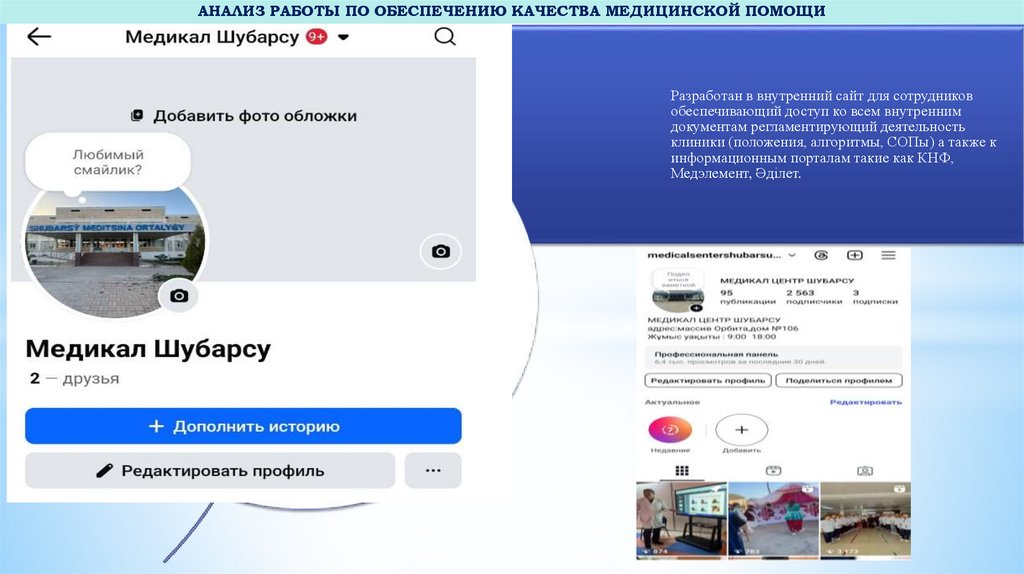Open the first post thumbnail with screen
The image size is (1024, 574).
(x=682, y=520)
